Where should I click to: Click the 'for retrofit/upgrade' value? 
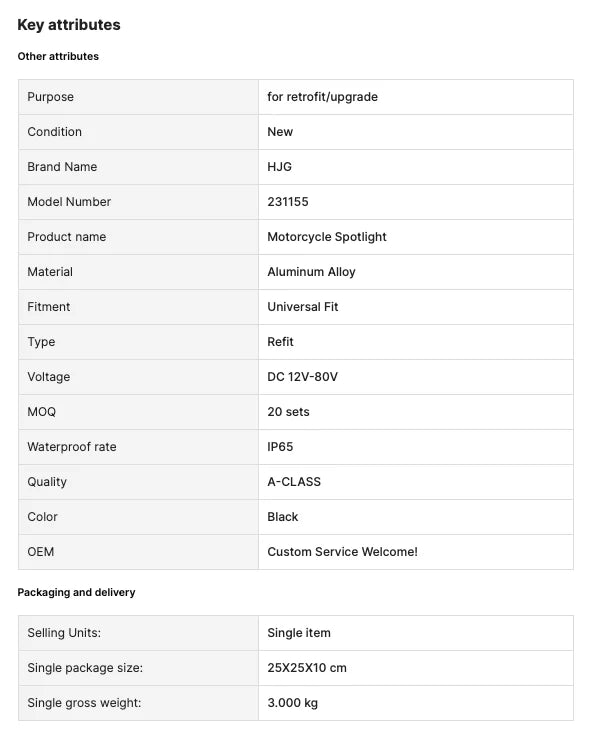click(322, 97)
